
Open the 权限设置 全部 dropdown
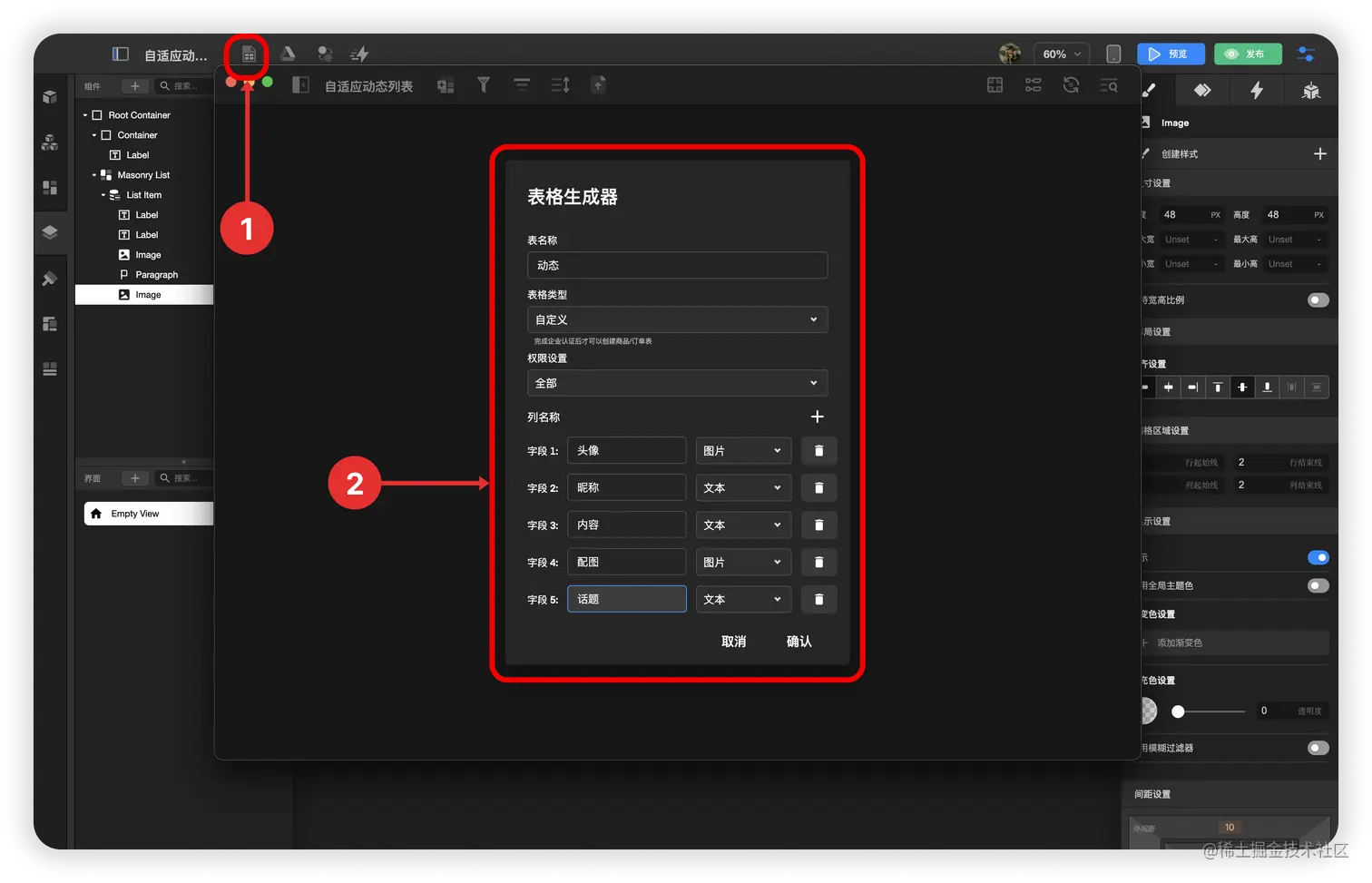point(677,383)
